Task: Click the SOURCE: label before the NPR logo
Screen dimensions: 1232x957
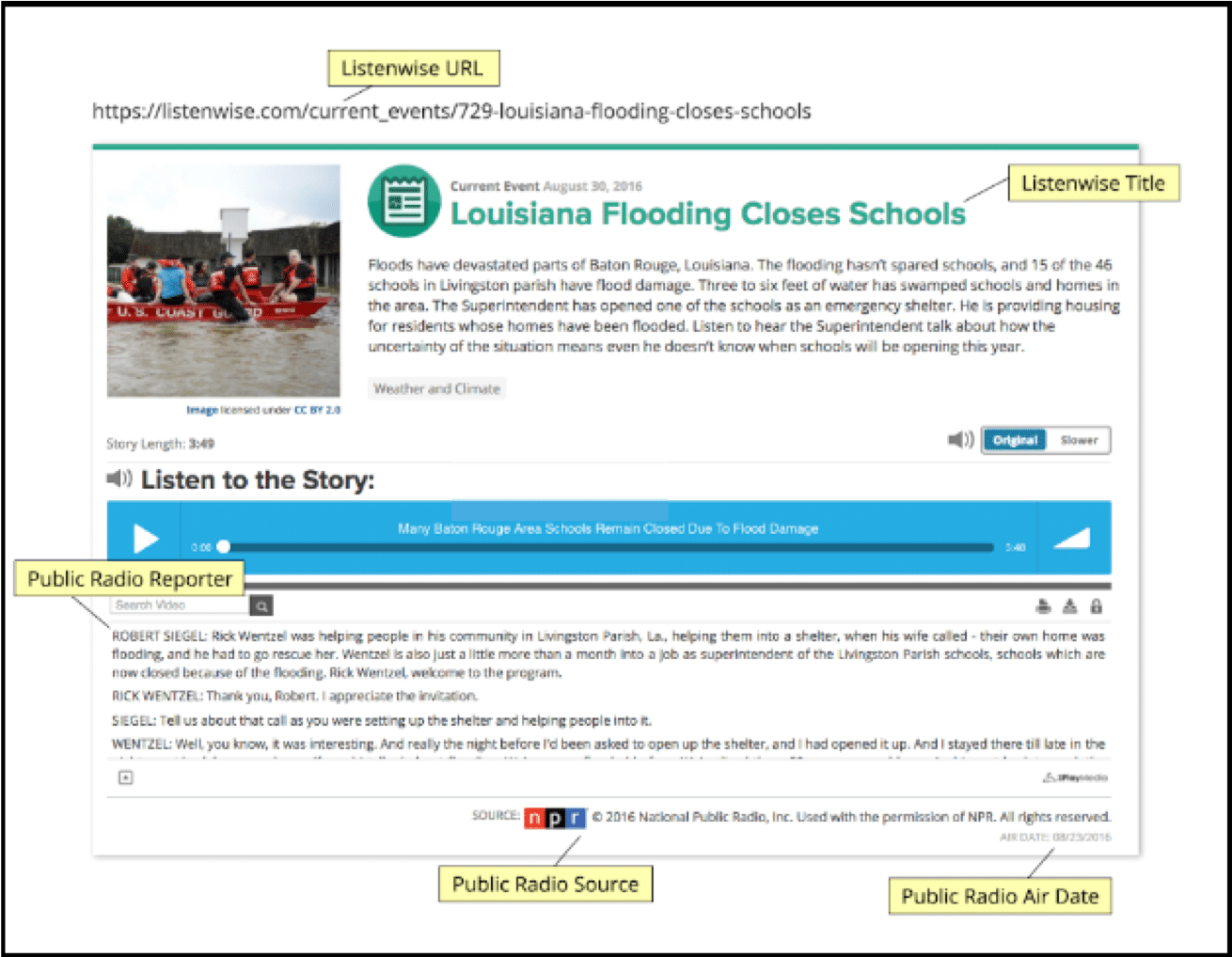Action: coord(496,815)
